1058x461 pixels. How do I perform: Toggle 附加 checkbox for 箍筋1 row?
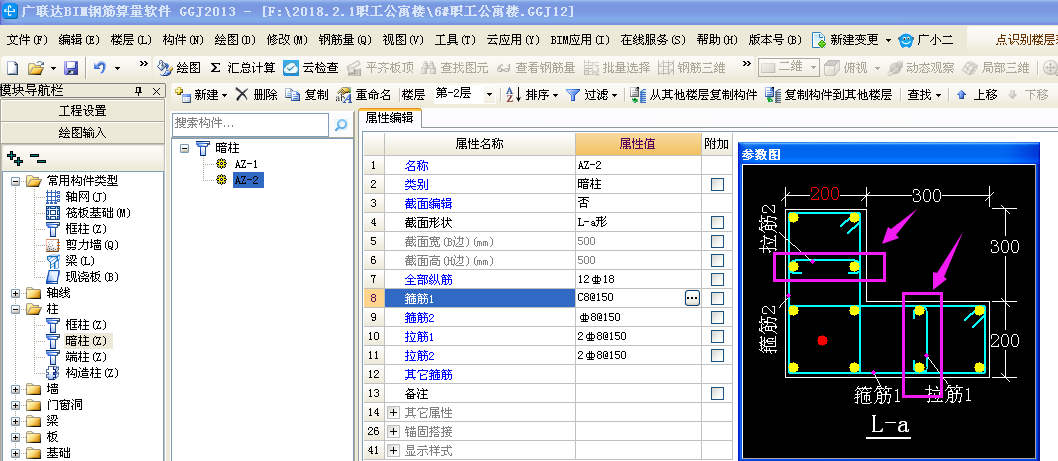[717, 298]
